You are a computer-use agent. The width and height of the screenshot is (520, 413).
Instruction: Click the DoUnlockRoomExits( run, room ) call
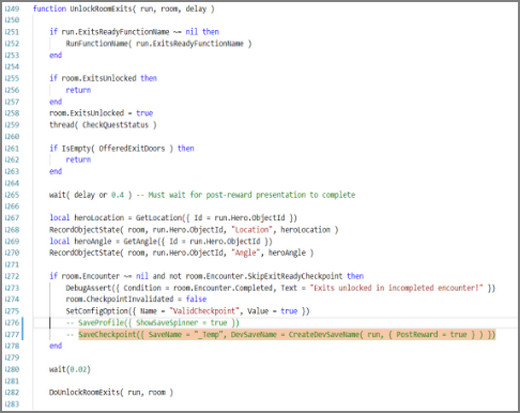111,392
